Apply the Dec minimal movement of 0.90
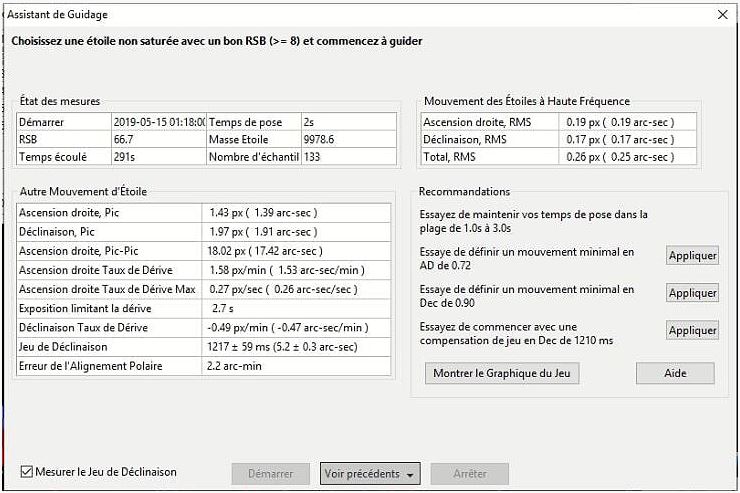This screenshot has width=740, height=493. click(x=692, y=293)
